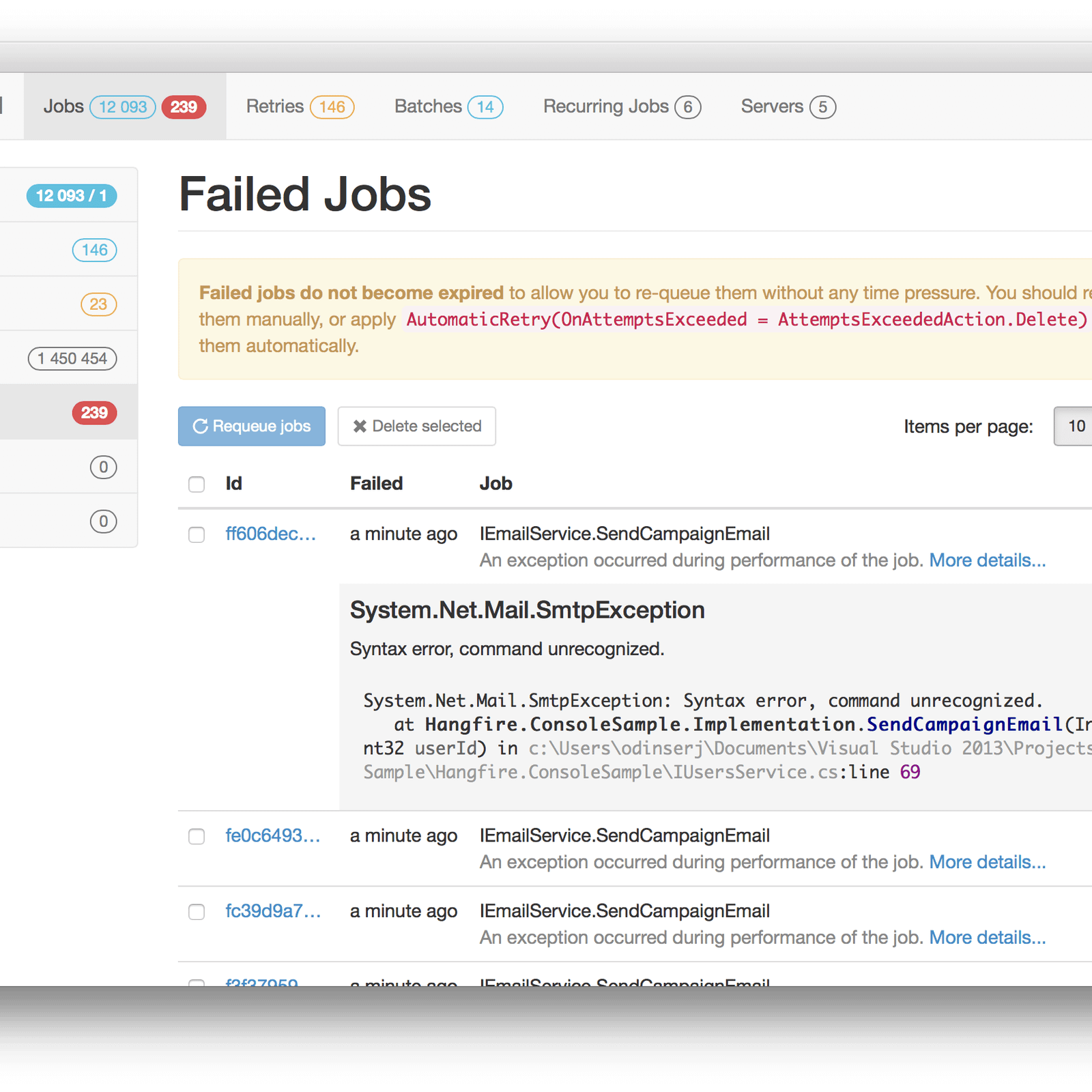This screenshot has height=1092, width=1092.
Task: Open job ID link fe0c6493
Action: click(272, 836)
